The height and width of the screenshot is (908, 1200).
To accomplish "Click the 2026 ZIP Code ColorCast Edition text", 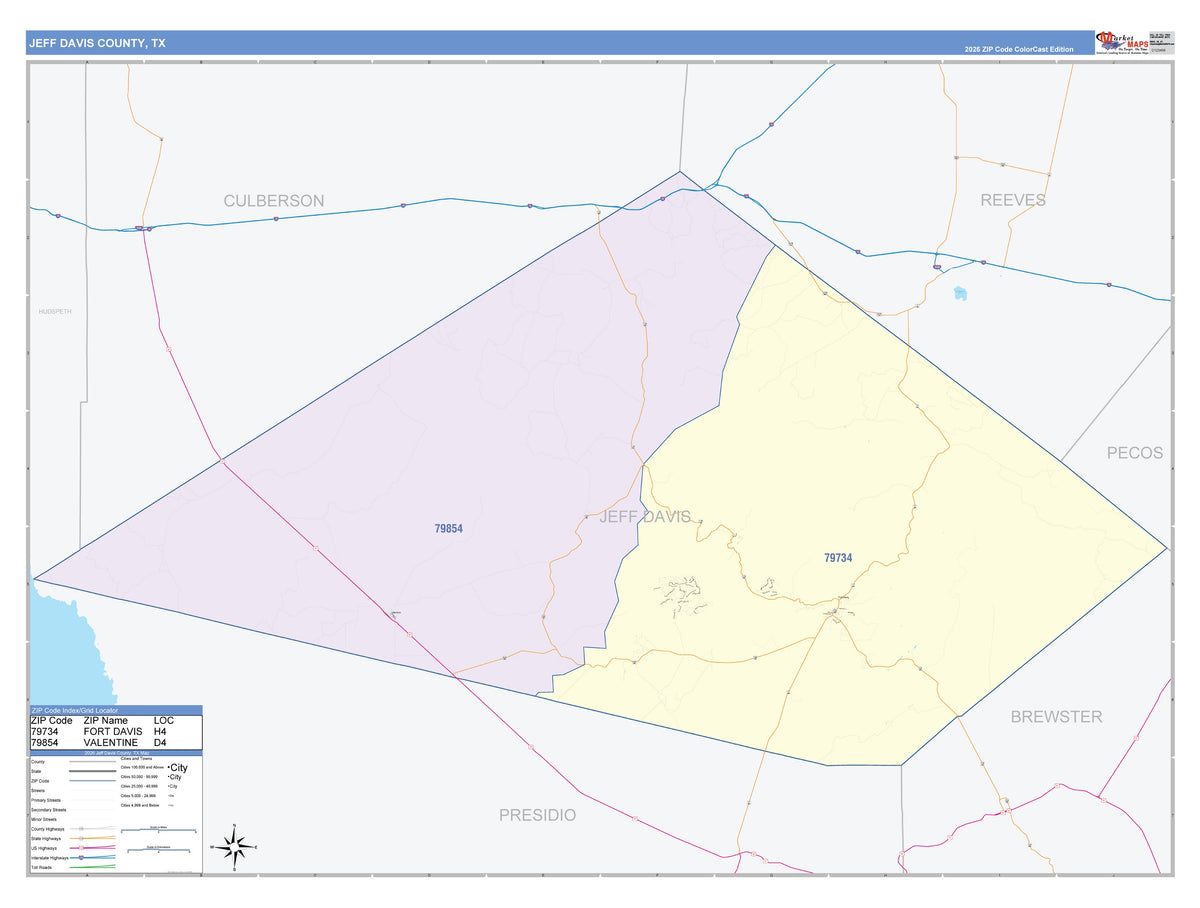I will coord(1019,49).
